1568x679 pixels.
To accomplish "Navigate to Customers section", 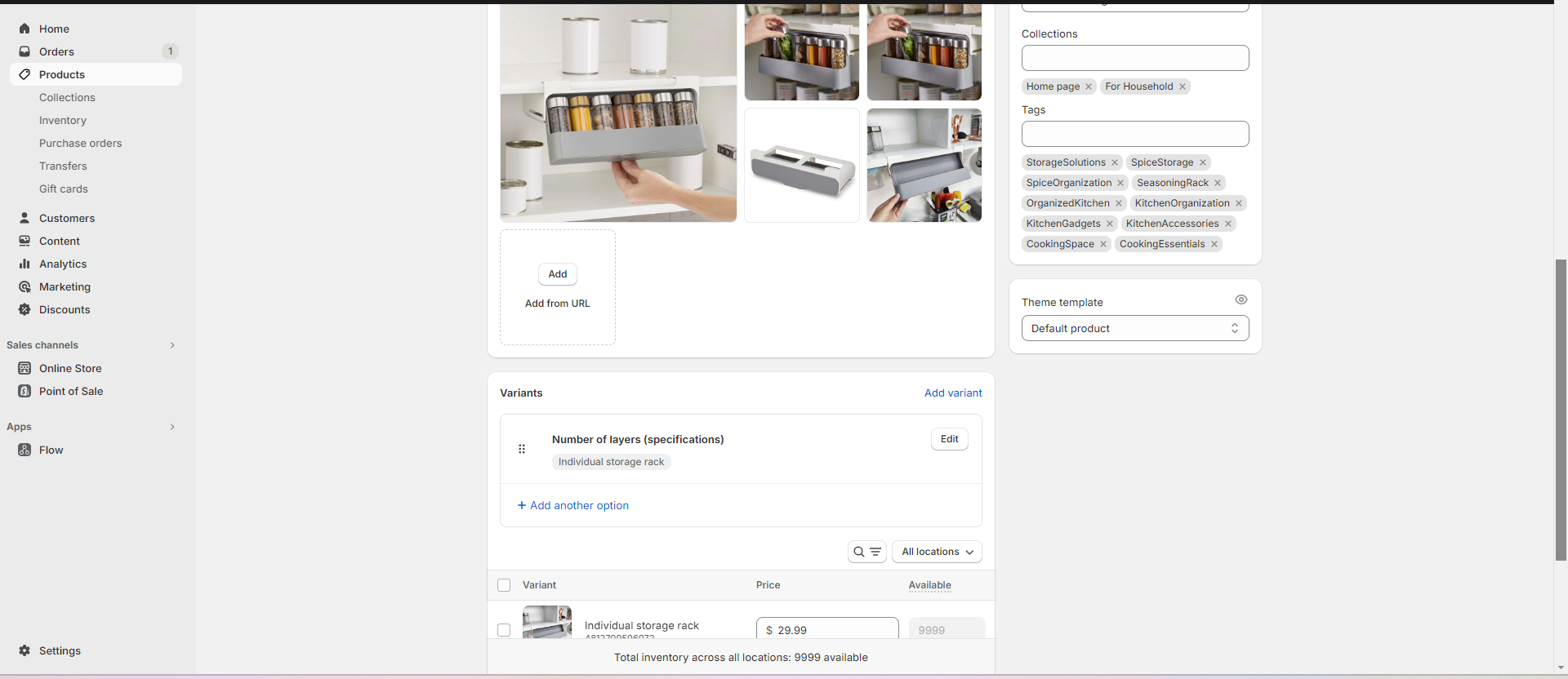I will coord(67,218).
